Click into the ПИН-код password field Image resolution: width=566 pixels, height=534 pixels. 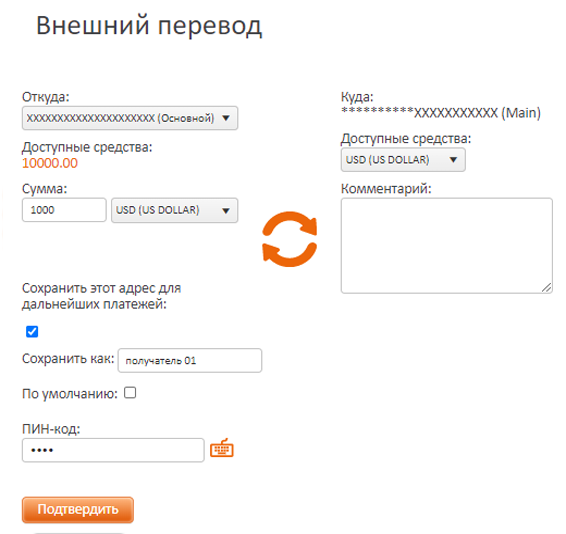113,450
